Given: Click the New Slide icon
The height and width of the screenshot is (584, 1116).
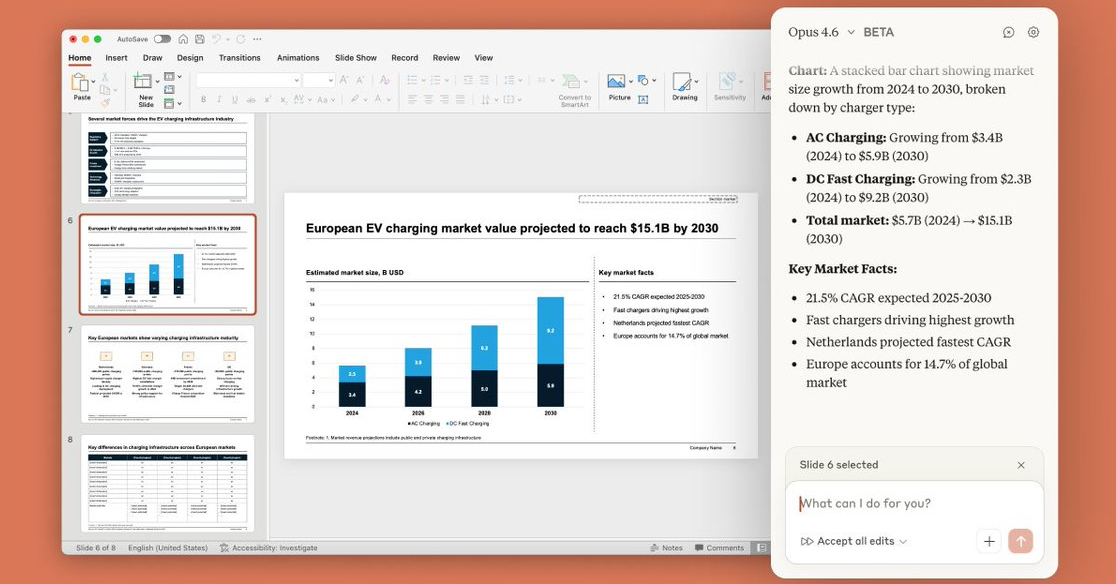Looking at the screenshot, I should click(145, 84).
